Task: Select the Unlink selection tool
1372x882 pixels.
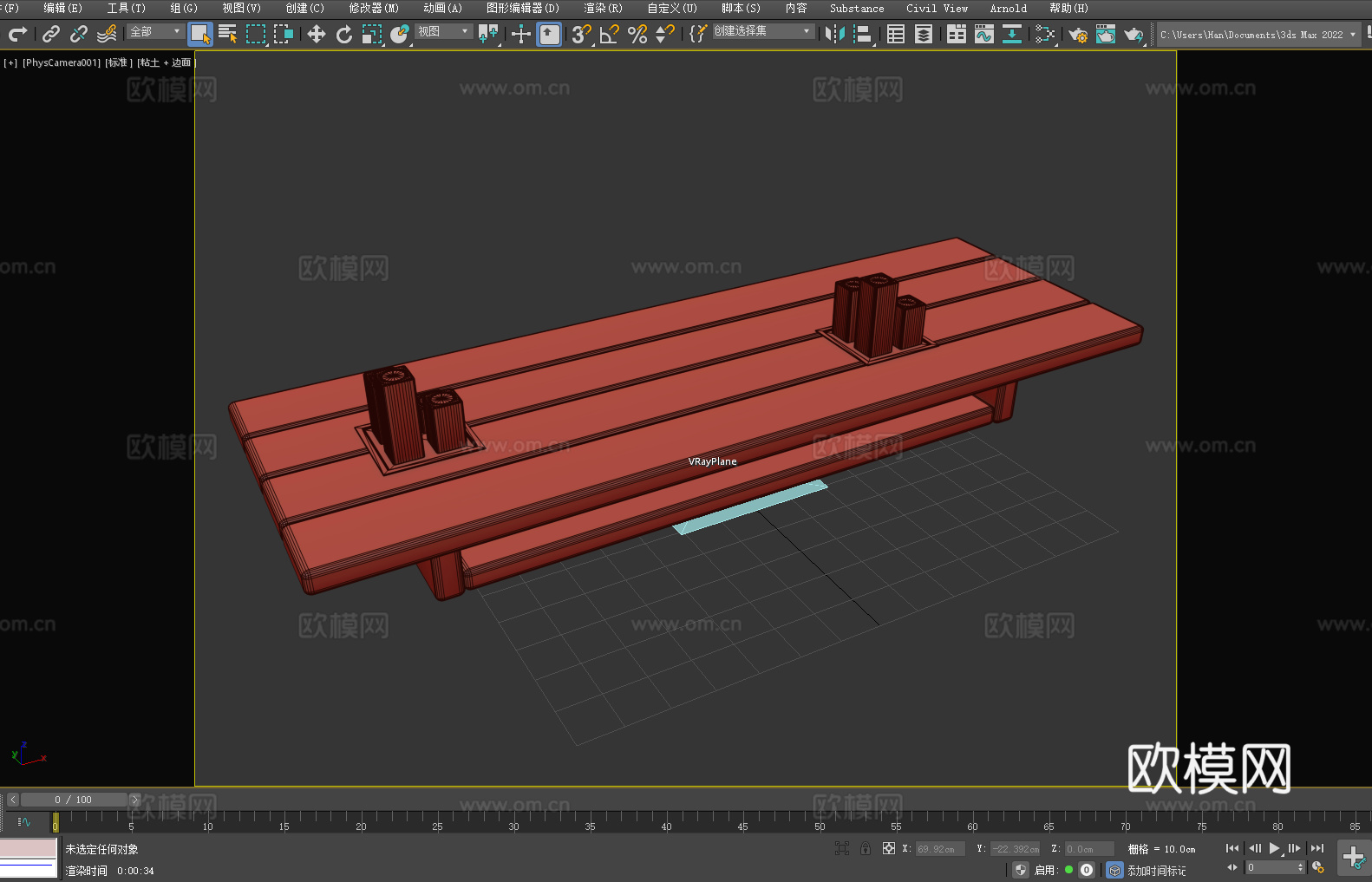Action: point(79,34)
